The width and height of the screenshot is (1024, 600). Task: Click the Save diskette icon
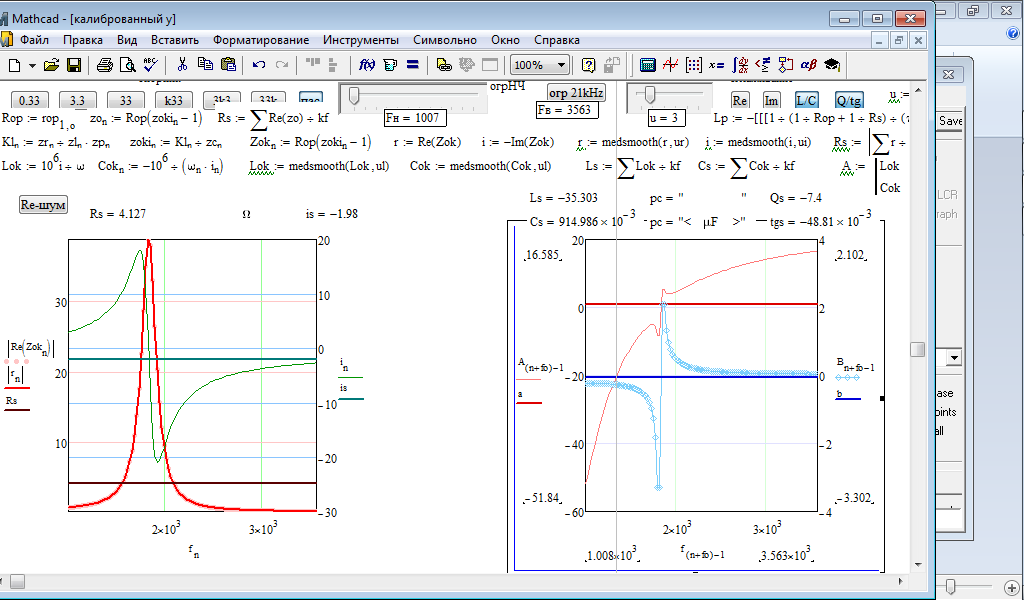74,65
